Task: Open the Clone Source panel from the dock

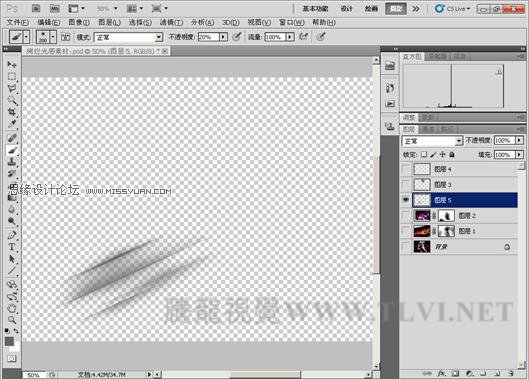Action: coord(390,126)
